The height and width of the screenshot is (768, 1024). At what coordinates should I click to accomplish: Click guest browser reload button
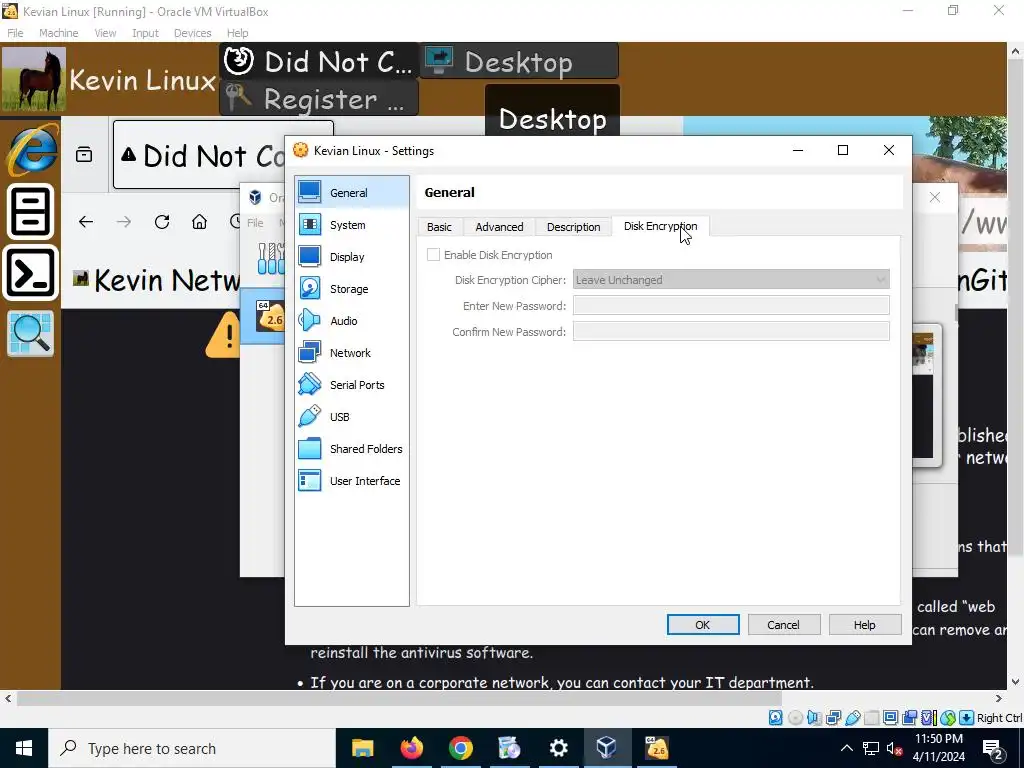(x=162, y=222)
